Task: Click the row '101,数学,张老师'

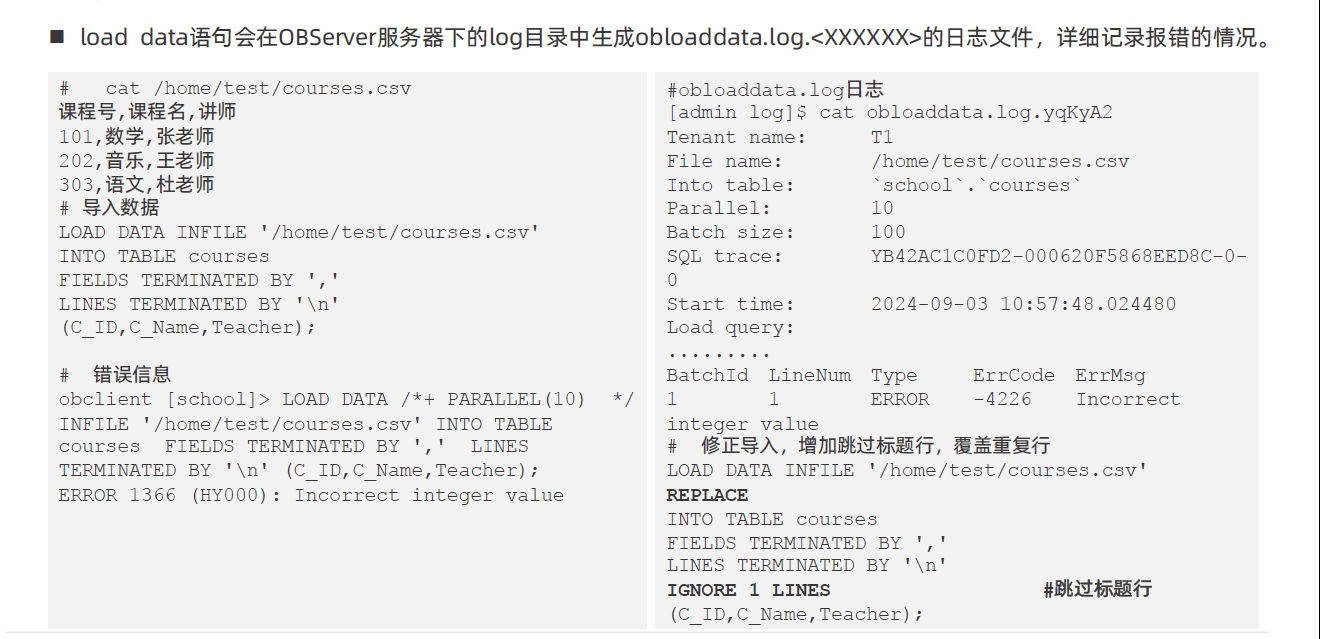Action: pyautogui.click(x=136, y=136)
